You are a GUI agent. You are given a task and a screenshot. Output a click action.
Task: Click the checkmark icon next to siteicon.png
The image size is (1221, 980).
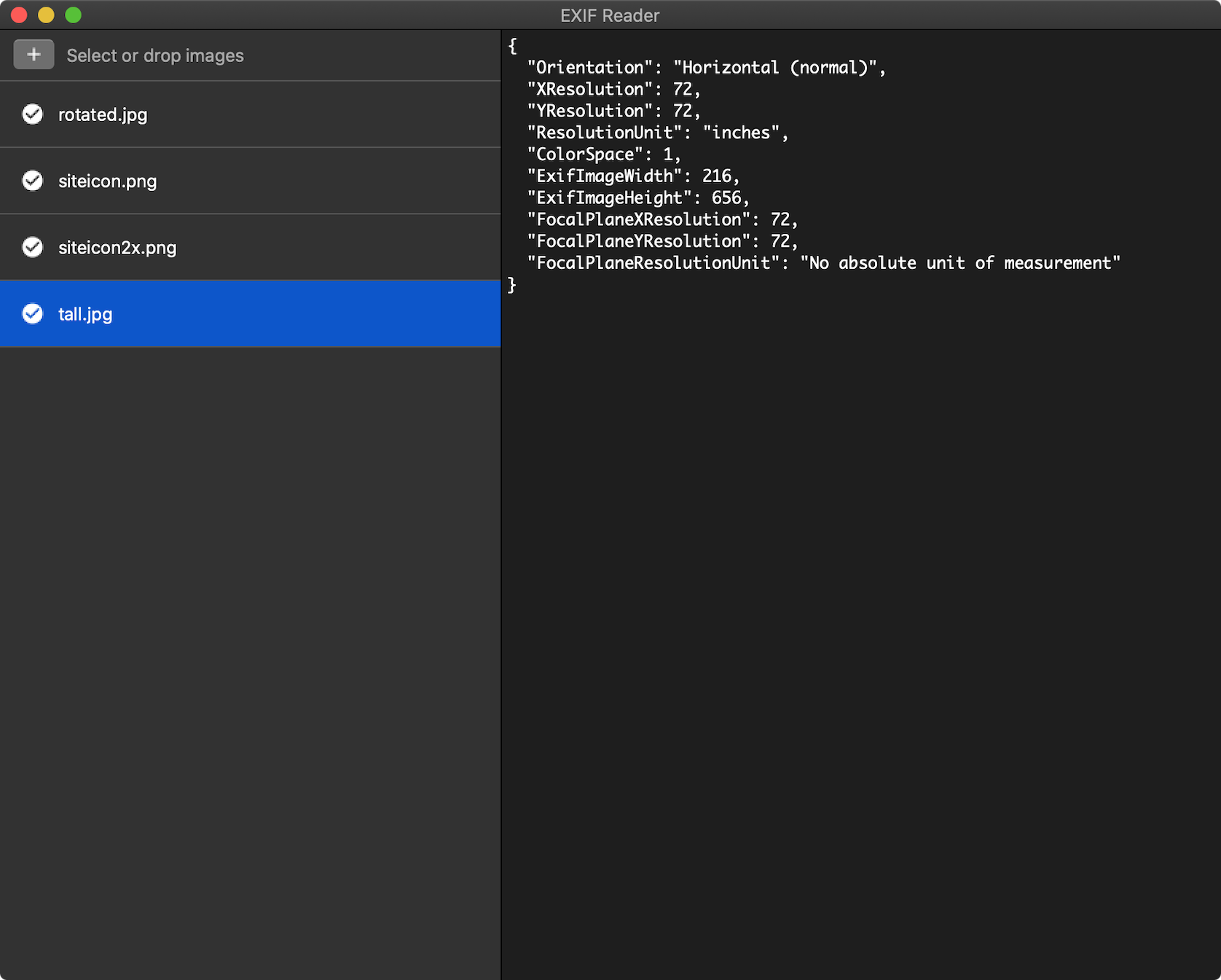tap(33, 181)
